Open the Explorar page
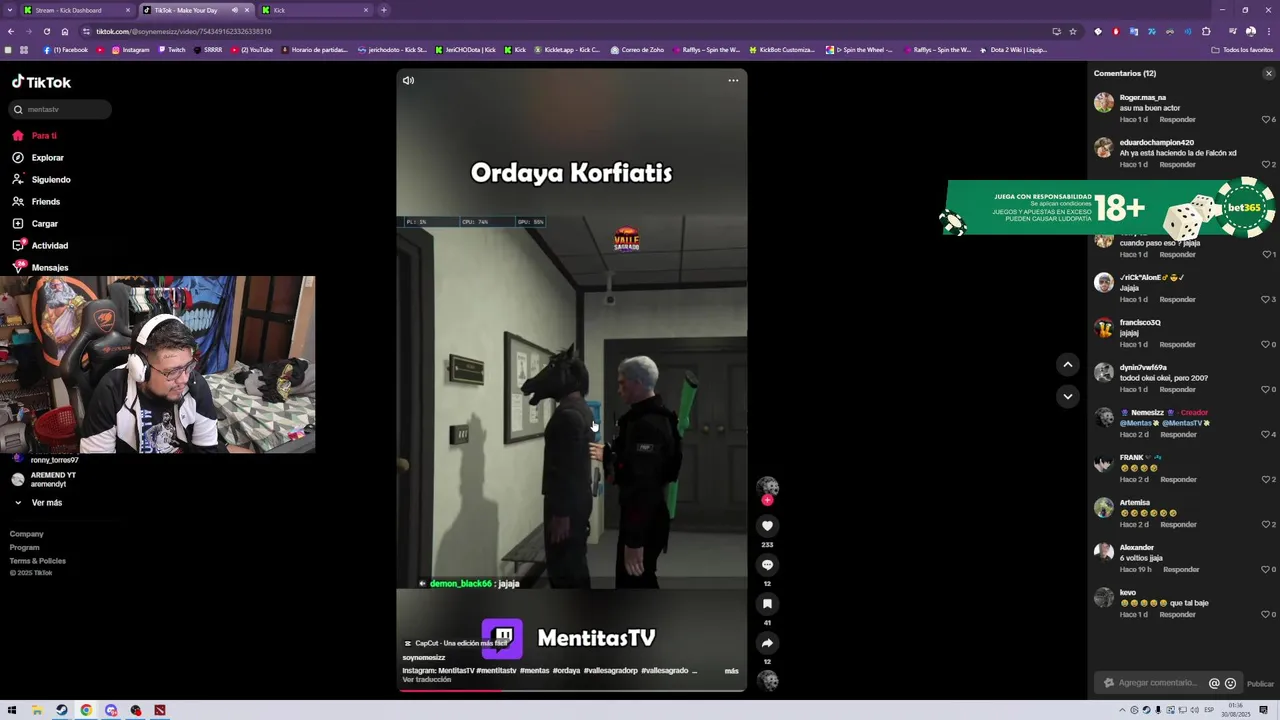This screenshot has width=1280, height=720. point(47,157)
